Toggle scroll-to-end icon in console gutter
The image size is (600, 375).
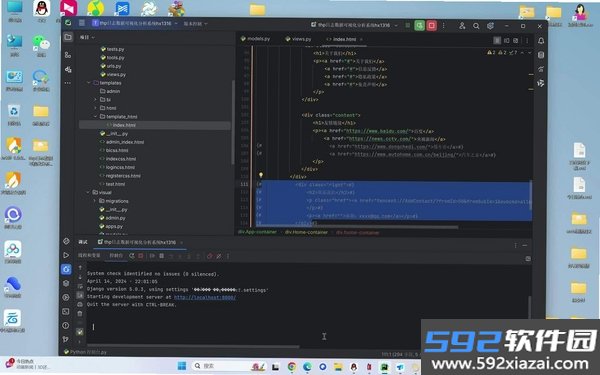(x=80, y=295)
